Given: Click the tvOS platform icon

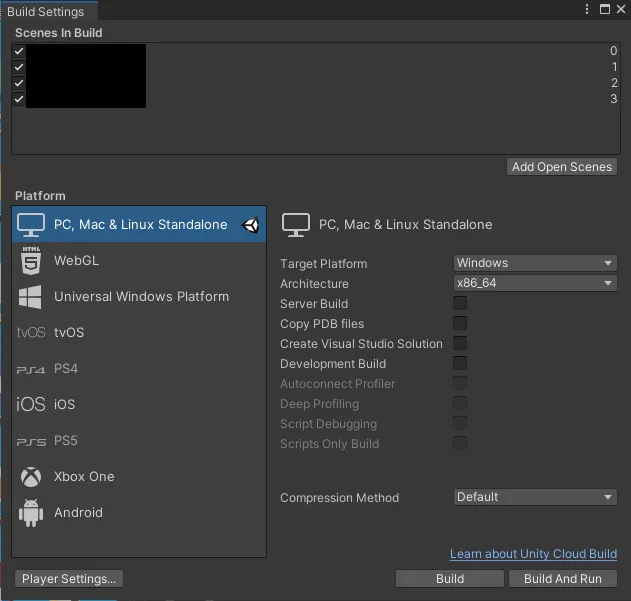Looking at the screenshot, I should [x=31, y=333].
